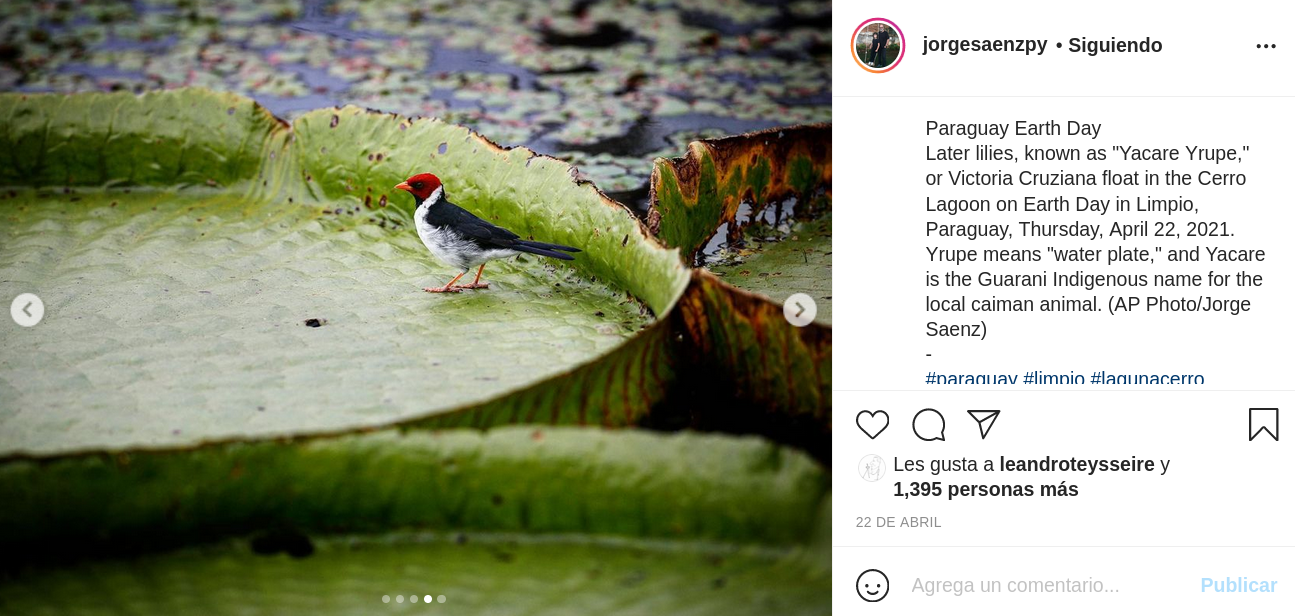Screen dimensions: 1295x616
Task: Go to next photo with right arrow
Action: pyautogui.click(x=800, y=310)
